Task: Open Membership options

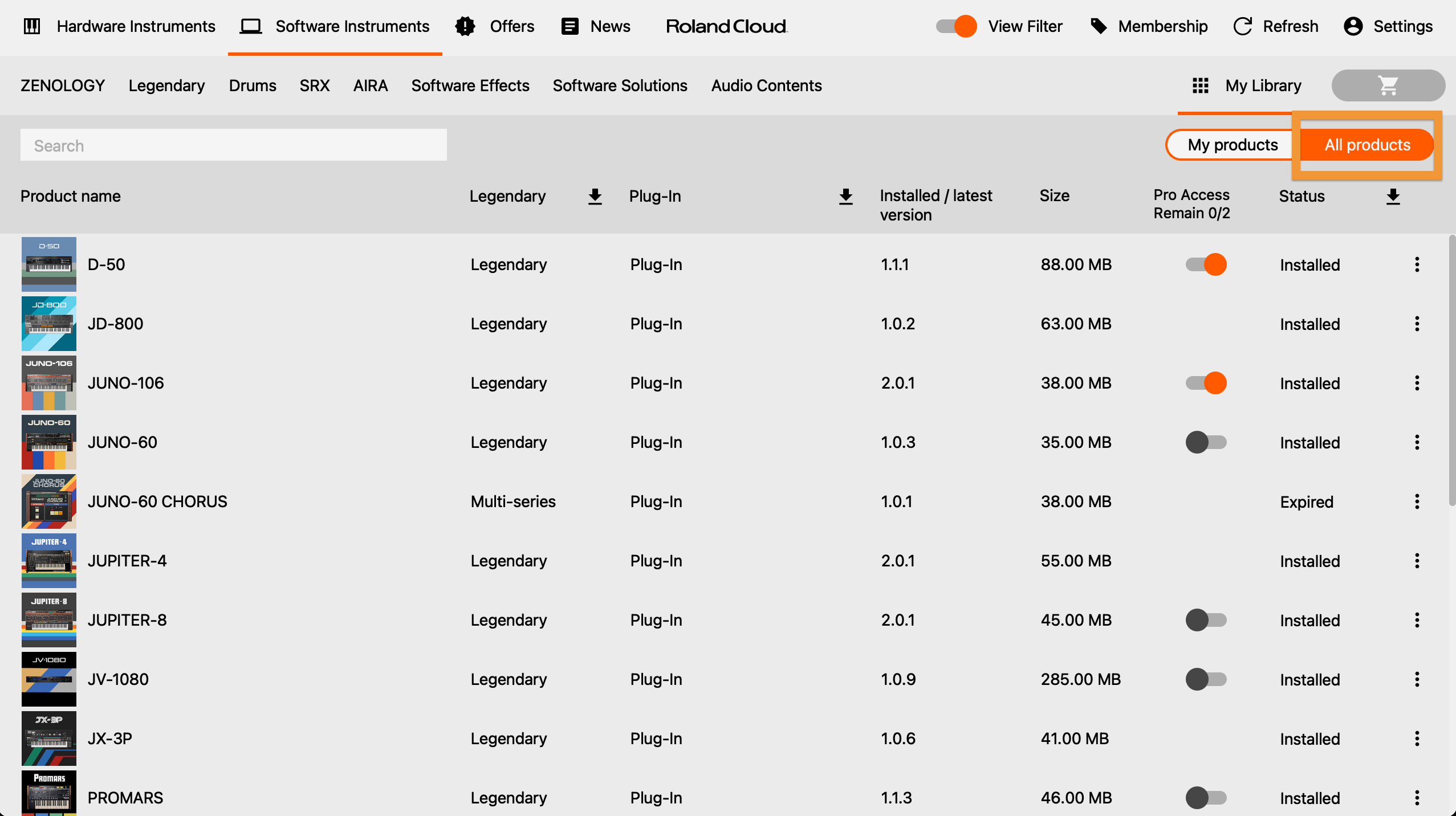Action: pos(1149,26)
